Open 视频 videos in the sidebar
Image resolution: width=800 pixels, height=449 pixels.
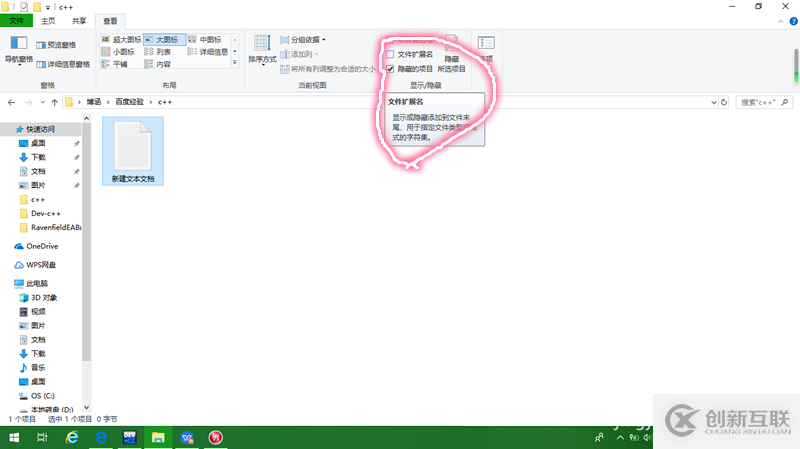tap(38, 311)
